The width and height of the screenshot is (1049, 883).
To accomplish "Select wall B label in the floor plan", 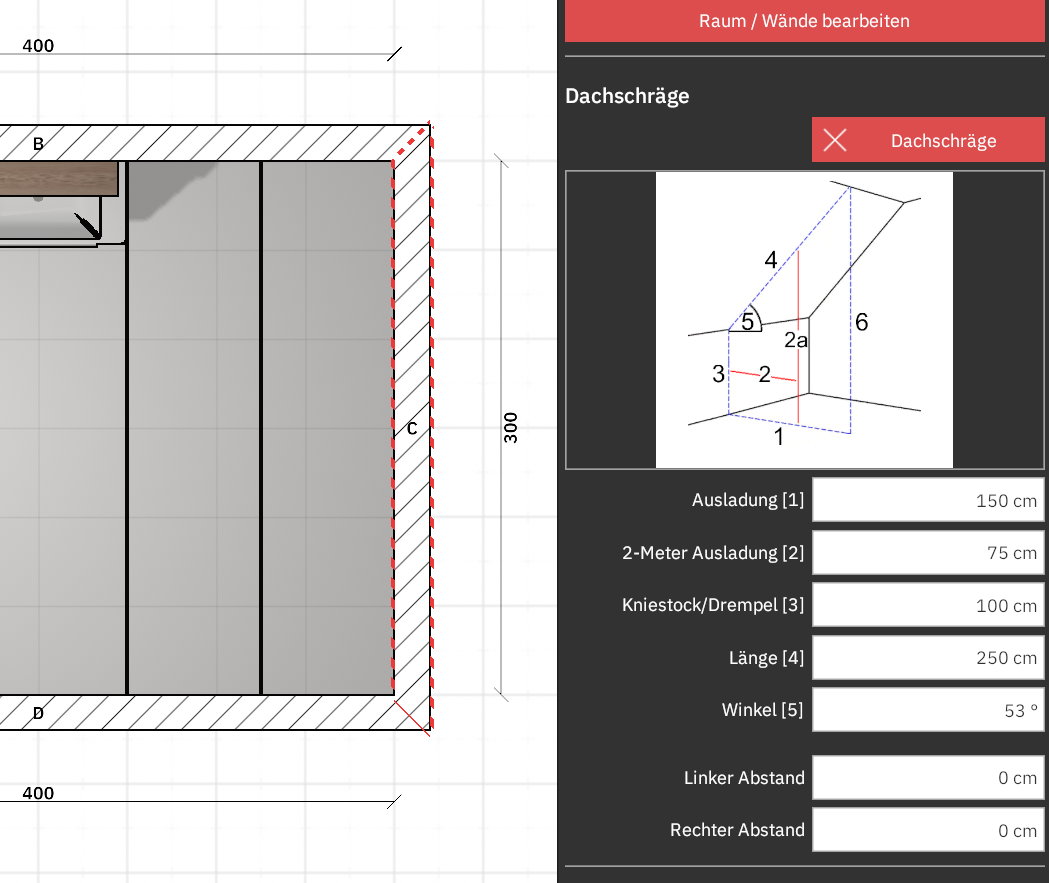I will click(38, 144).
